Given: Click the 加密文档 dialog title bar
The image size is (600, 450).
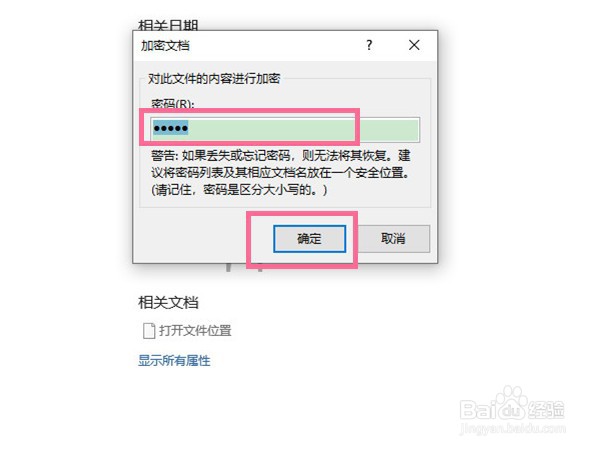Looking at the screenshot, I should pyautogui.click(x=249, y=46).
